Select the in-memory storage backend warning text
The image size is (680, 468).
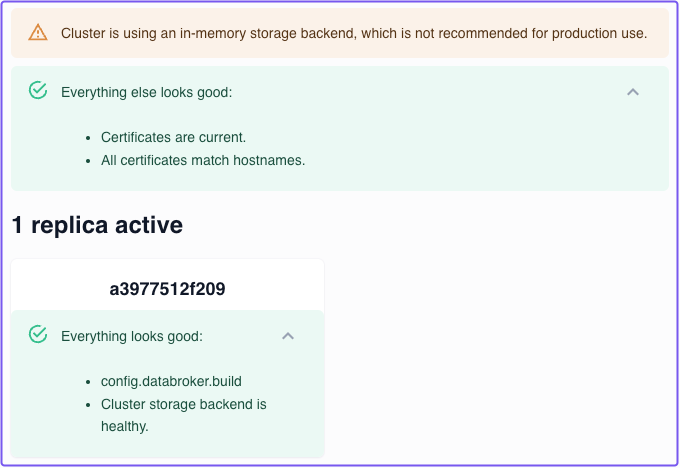point(353,33)
